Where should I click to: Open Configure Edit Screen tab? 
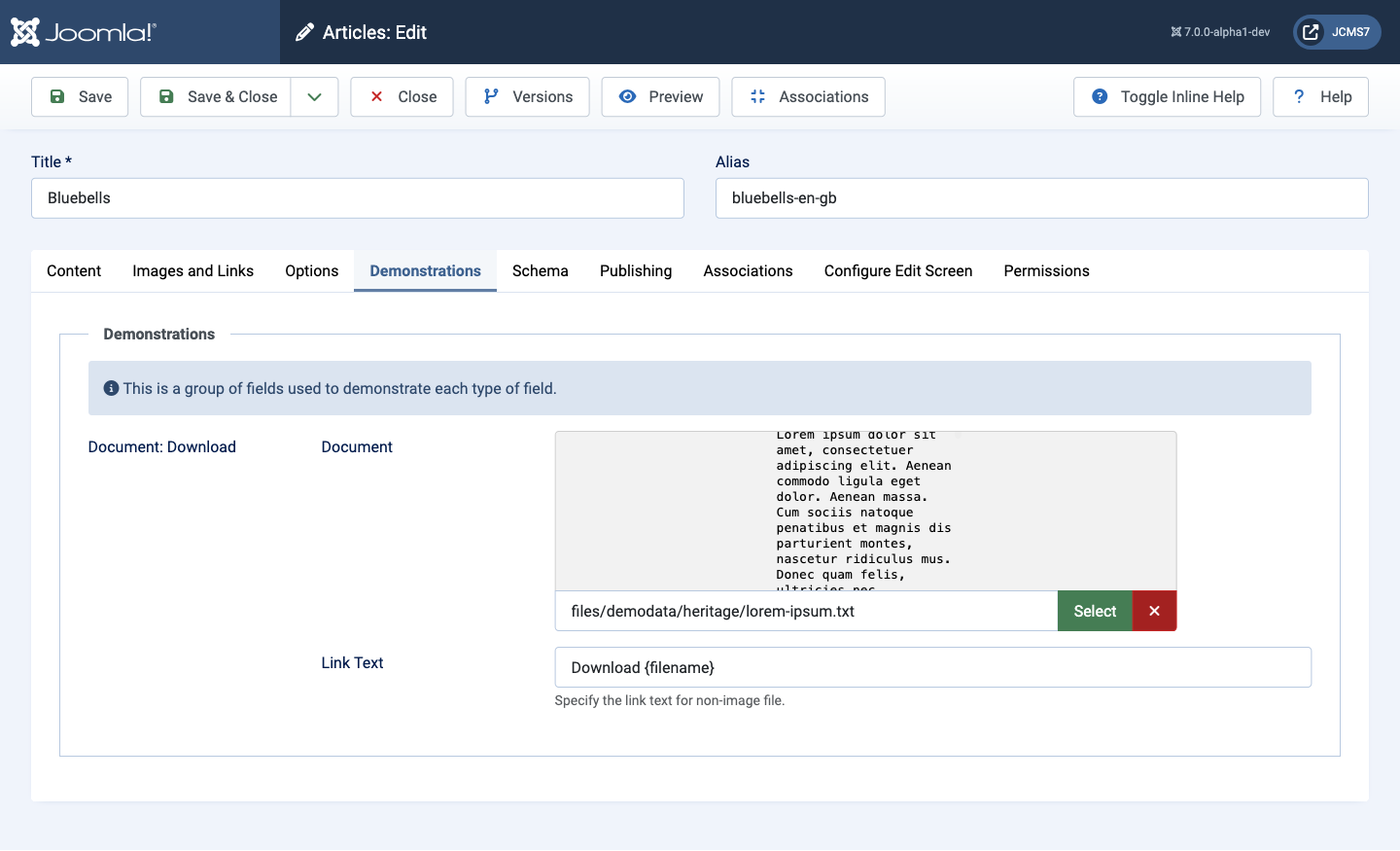[898, 270]
